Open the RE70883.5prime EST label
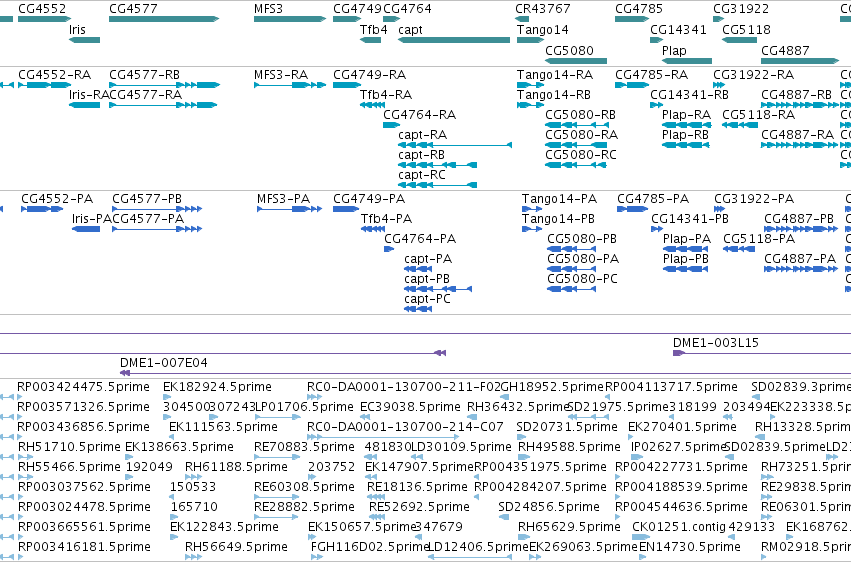Screen dimensions: 851x562 coord(304,447)
